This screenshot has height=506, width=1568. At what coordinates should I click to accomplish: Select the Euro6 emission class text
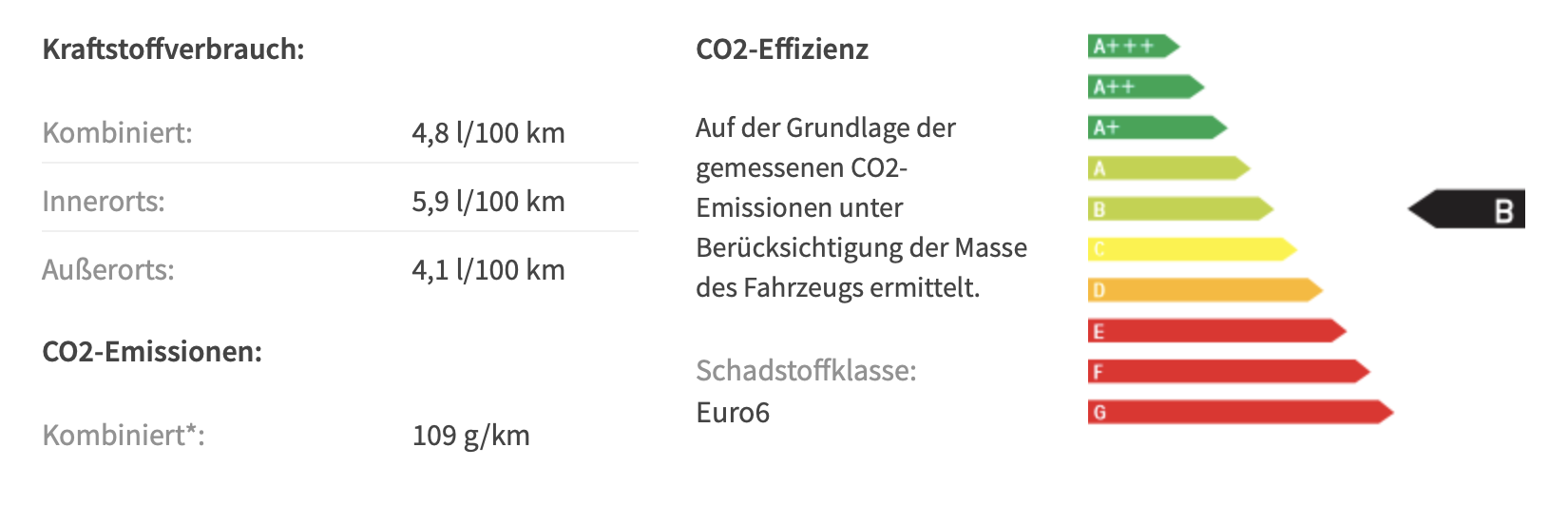(x=733, y=413)
